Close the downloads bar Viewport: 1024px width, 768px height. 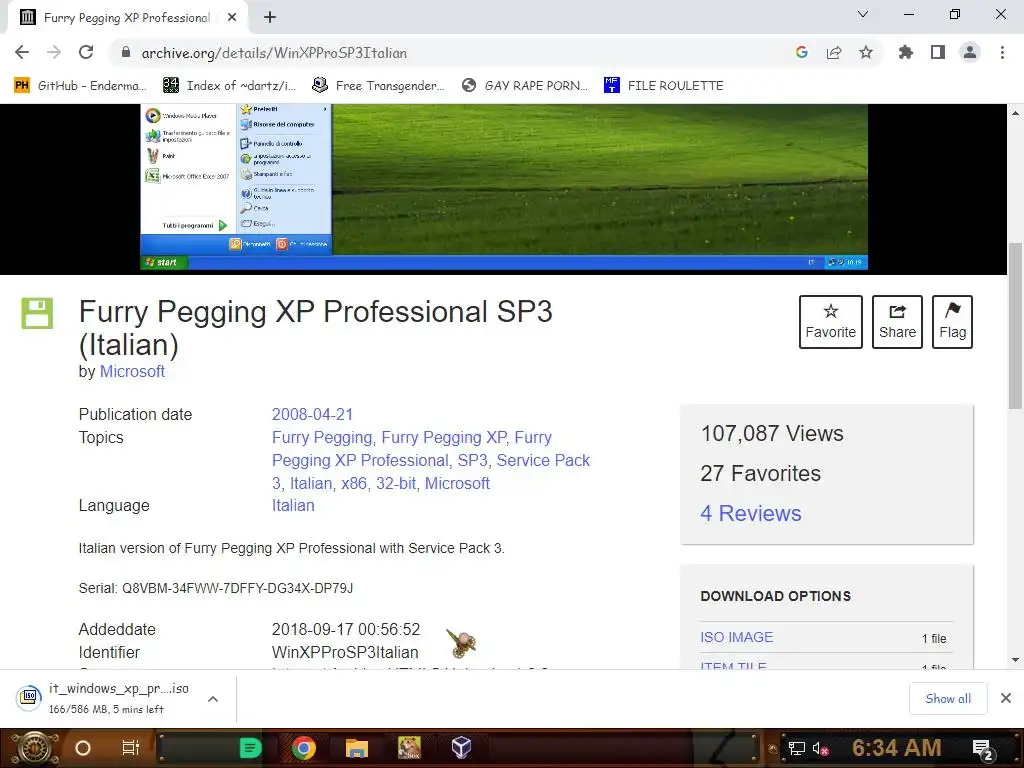(x=1006, y=699)
